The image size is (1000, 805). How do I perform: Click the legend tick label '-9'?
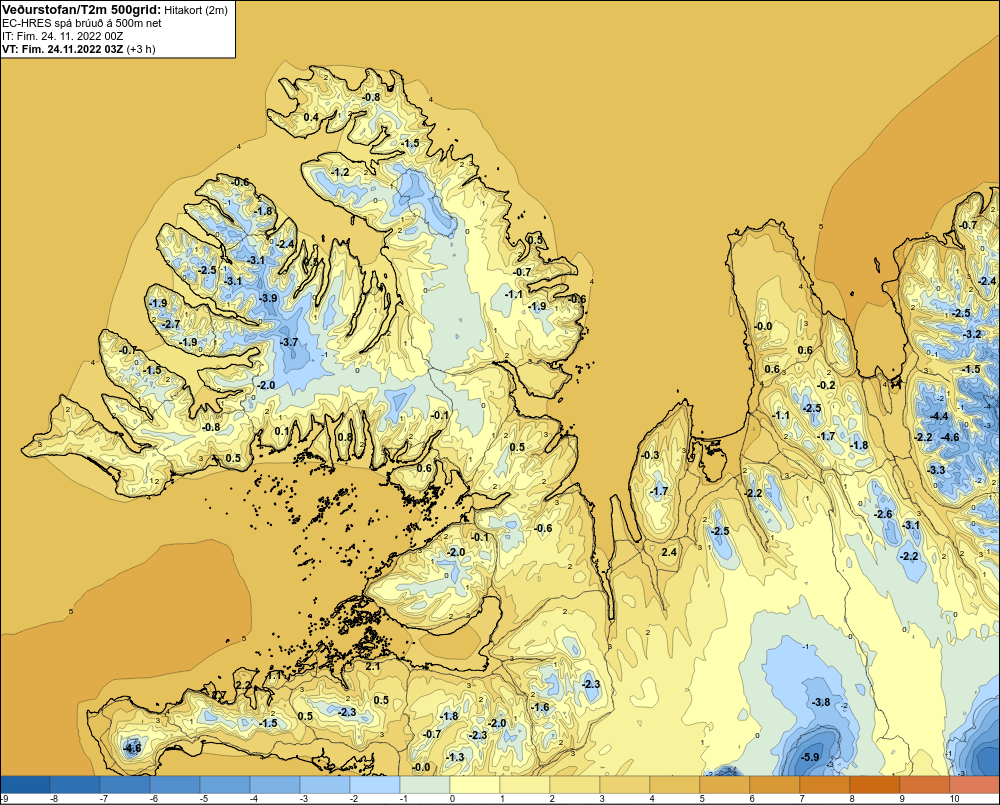tap(4, 799)
